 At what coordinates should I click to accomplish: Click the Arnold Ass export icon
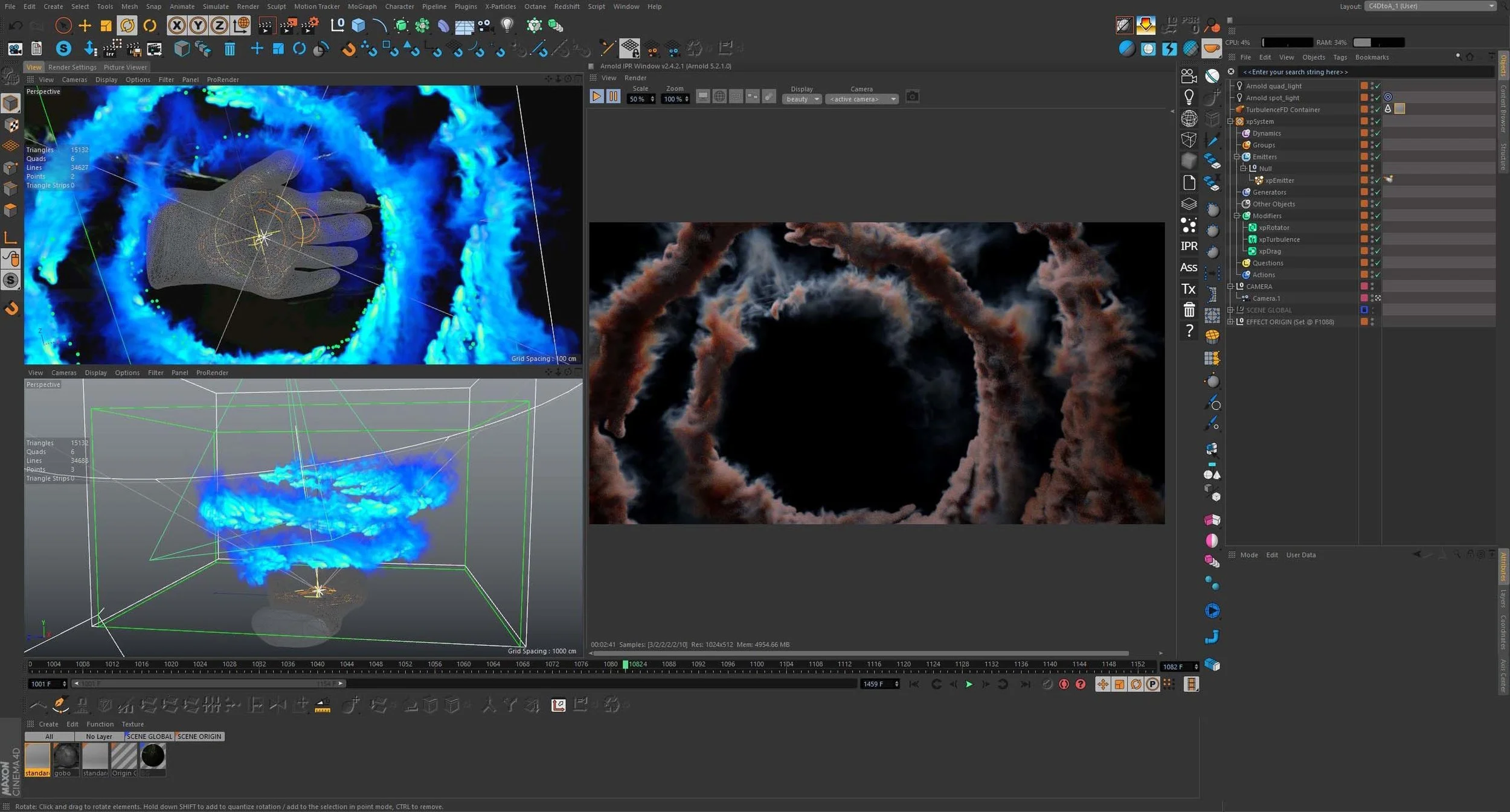point(1188,267)
